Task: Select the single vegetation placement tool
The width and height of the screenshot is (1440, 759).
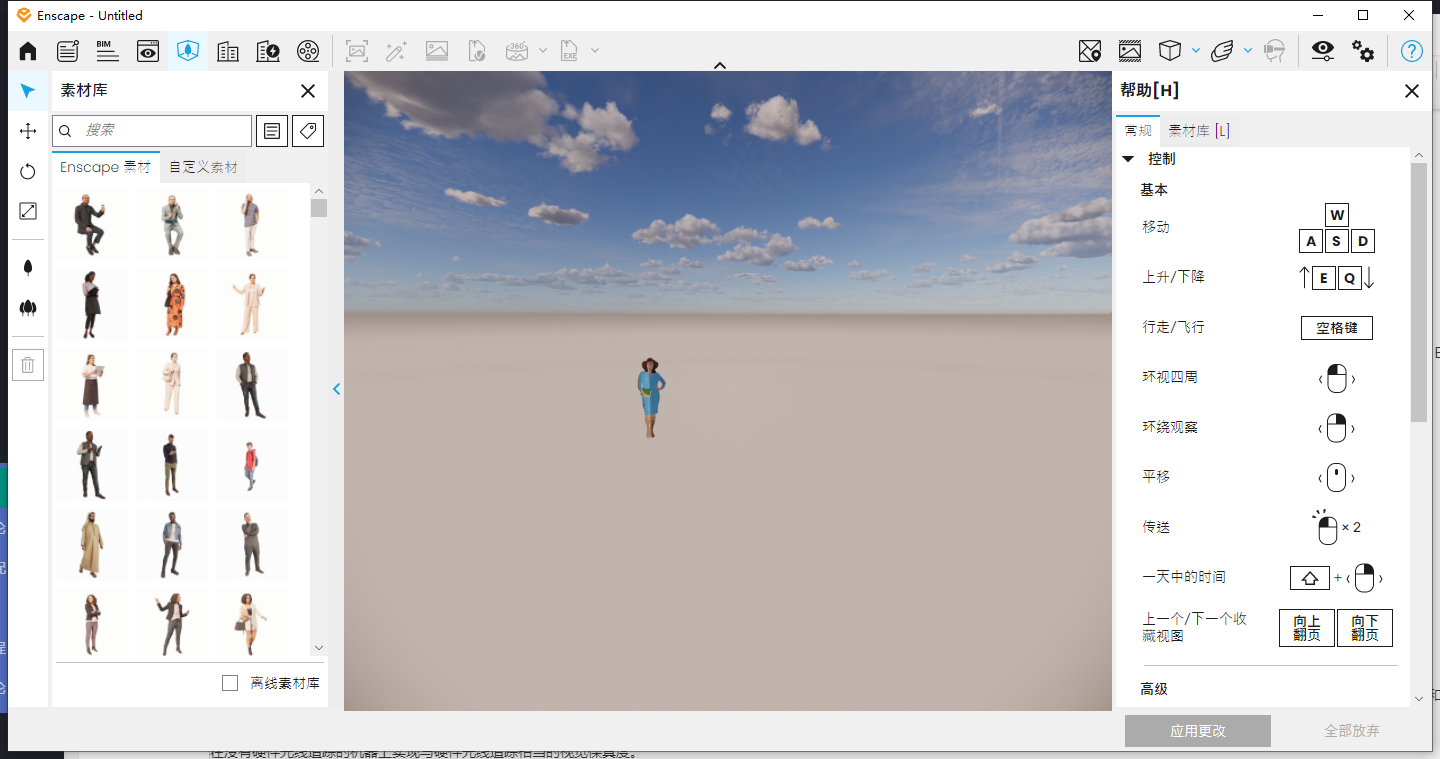Action: [28, 266]
